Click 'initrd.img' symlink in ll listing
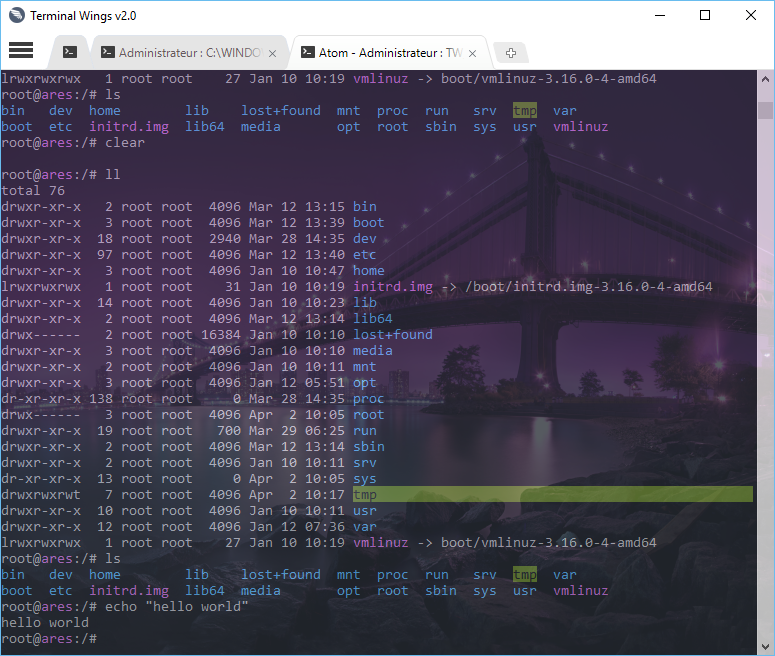The image size is (775, 656). pos(393,287)
